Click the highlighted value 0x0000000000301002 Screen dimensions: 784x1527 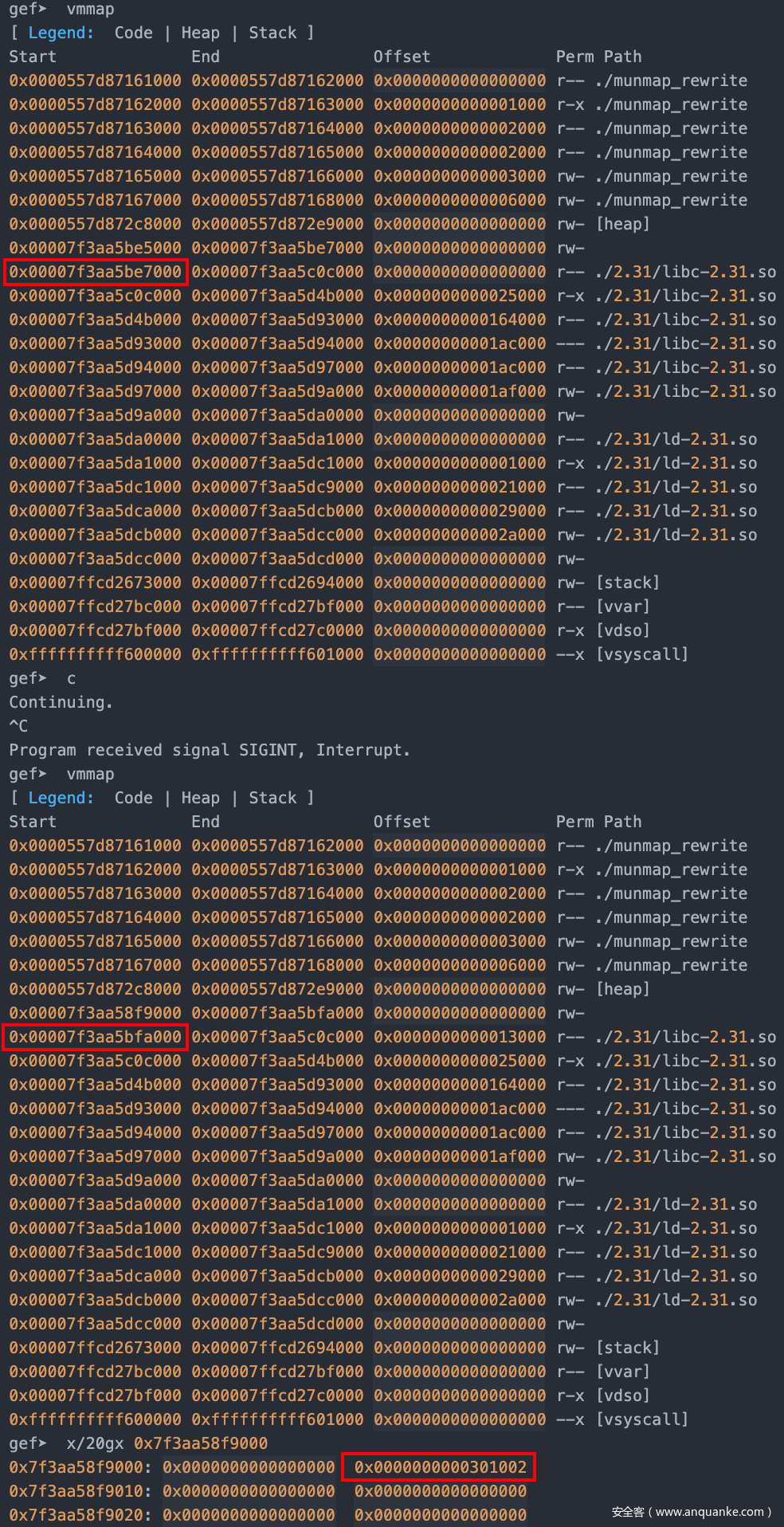440,1467
